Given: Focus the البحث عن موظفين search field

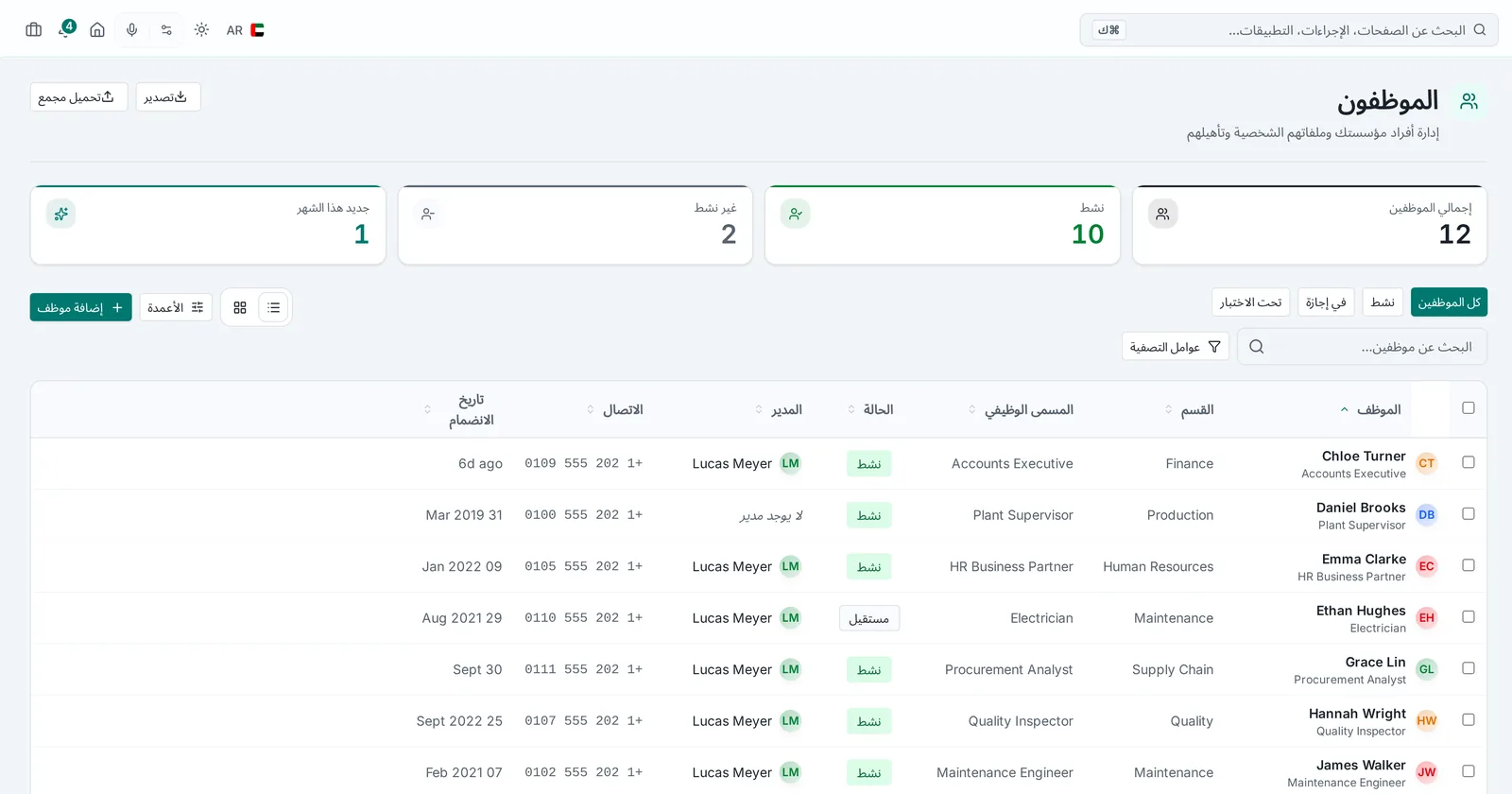Looking at the screenshot, I should pyautogui.click(x=1362, y=347).
